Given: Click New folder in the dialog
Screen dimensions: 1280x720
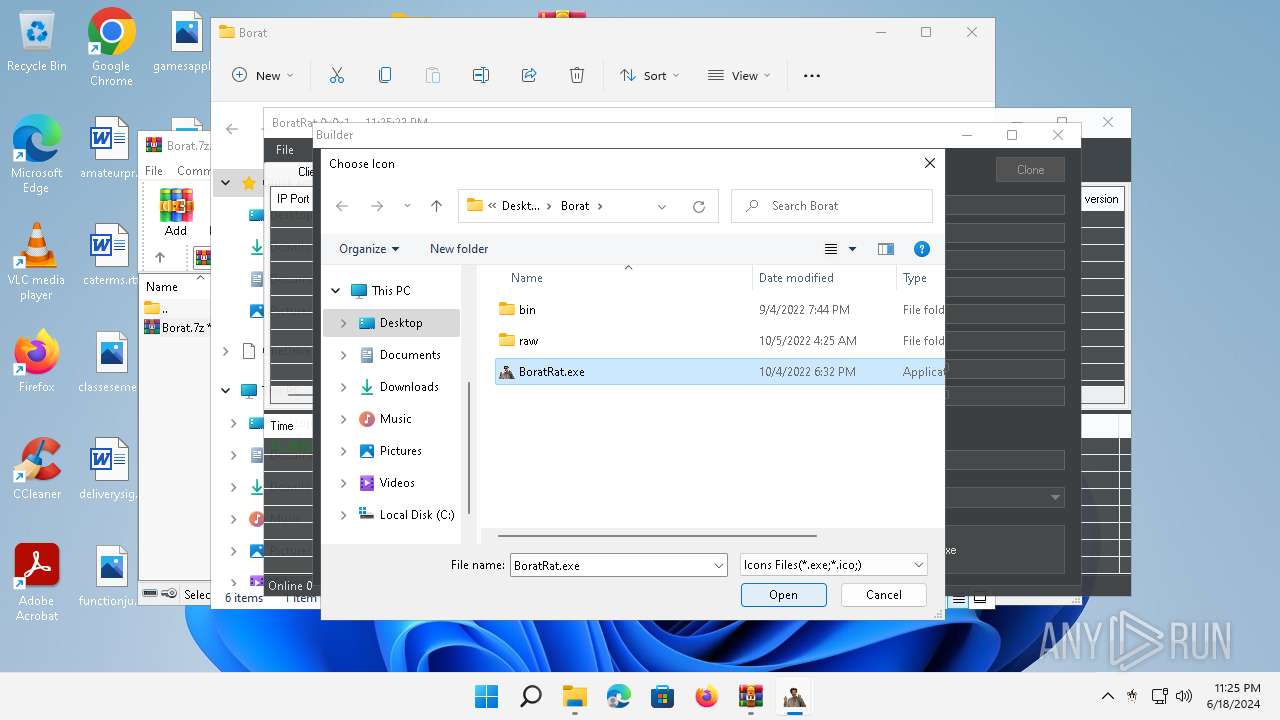Looking at the screenshot, I should pos(459,249).
